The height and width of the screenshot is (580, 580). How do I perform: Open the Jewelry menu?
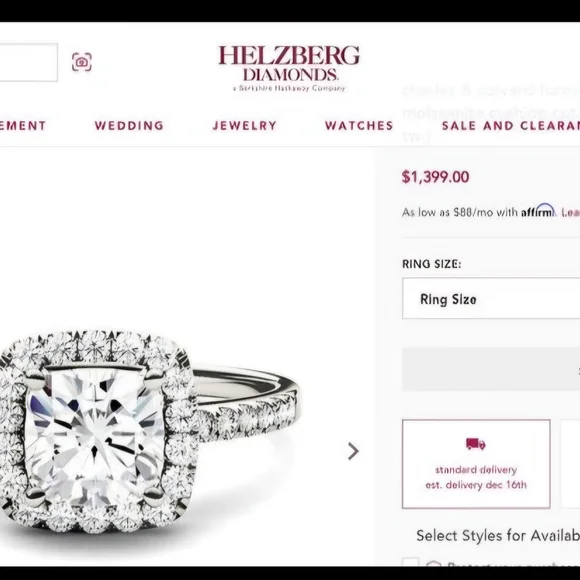pyautogui.click(x=245, y=126)
